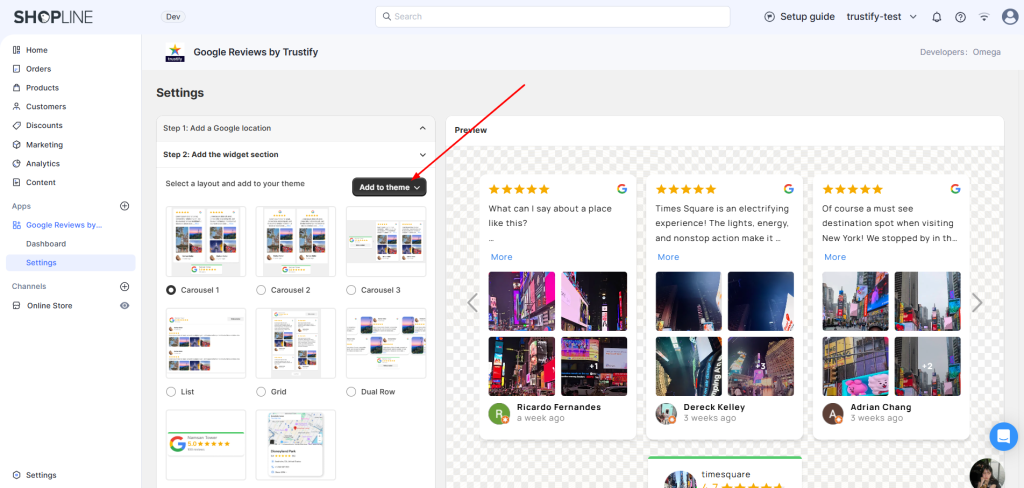The image size is (1024, 488).
Task: Open the blue chat support bubble
Action: coord(1004,436)
